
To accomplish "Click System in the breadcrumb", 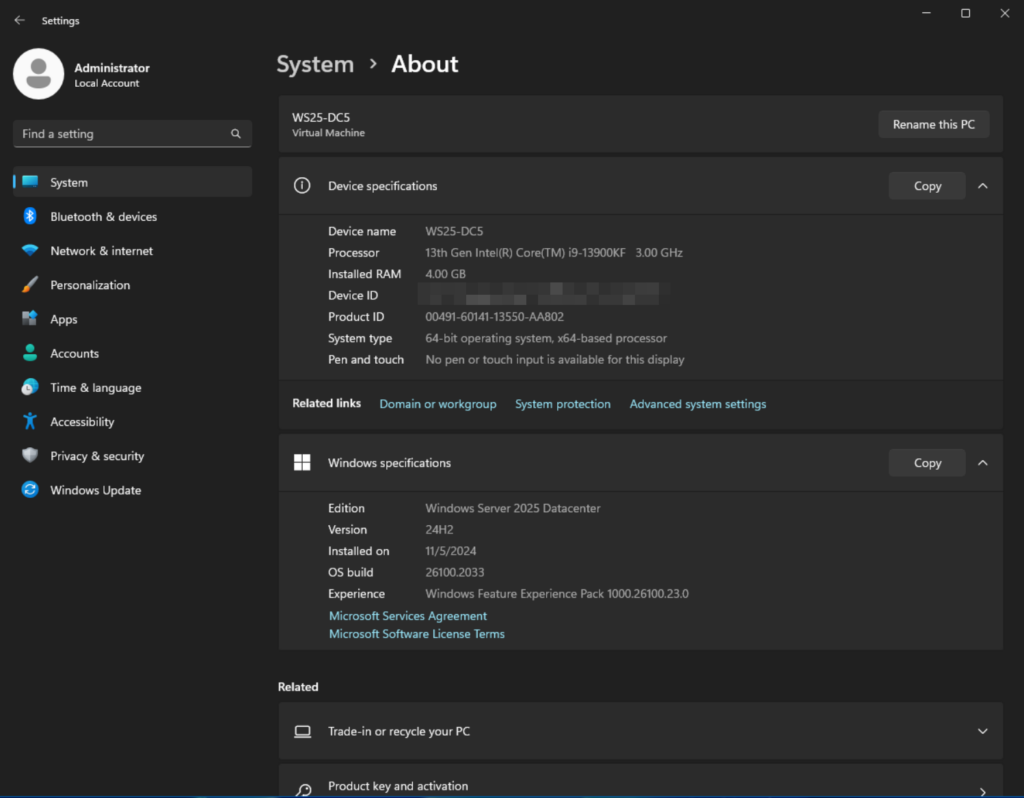I will [315, 64].
